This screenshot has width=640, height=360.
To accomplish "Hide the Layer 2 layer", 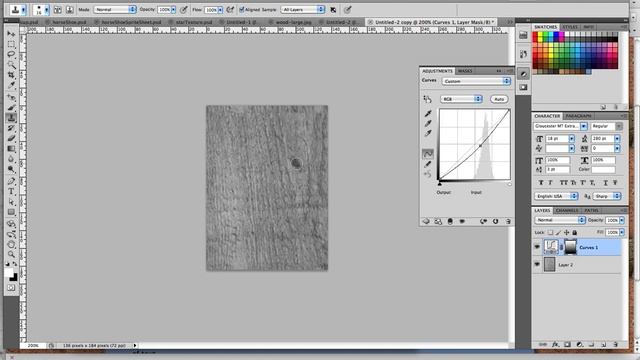I will (x=537, y=264).
